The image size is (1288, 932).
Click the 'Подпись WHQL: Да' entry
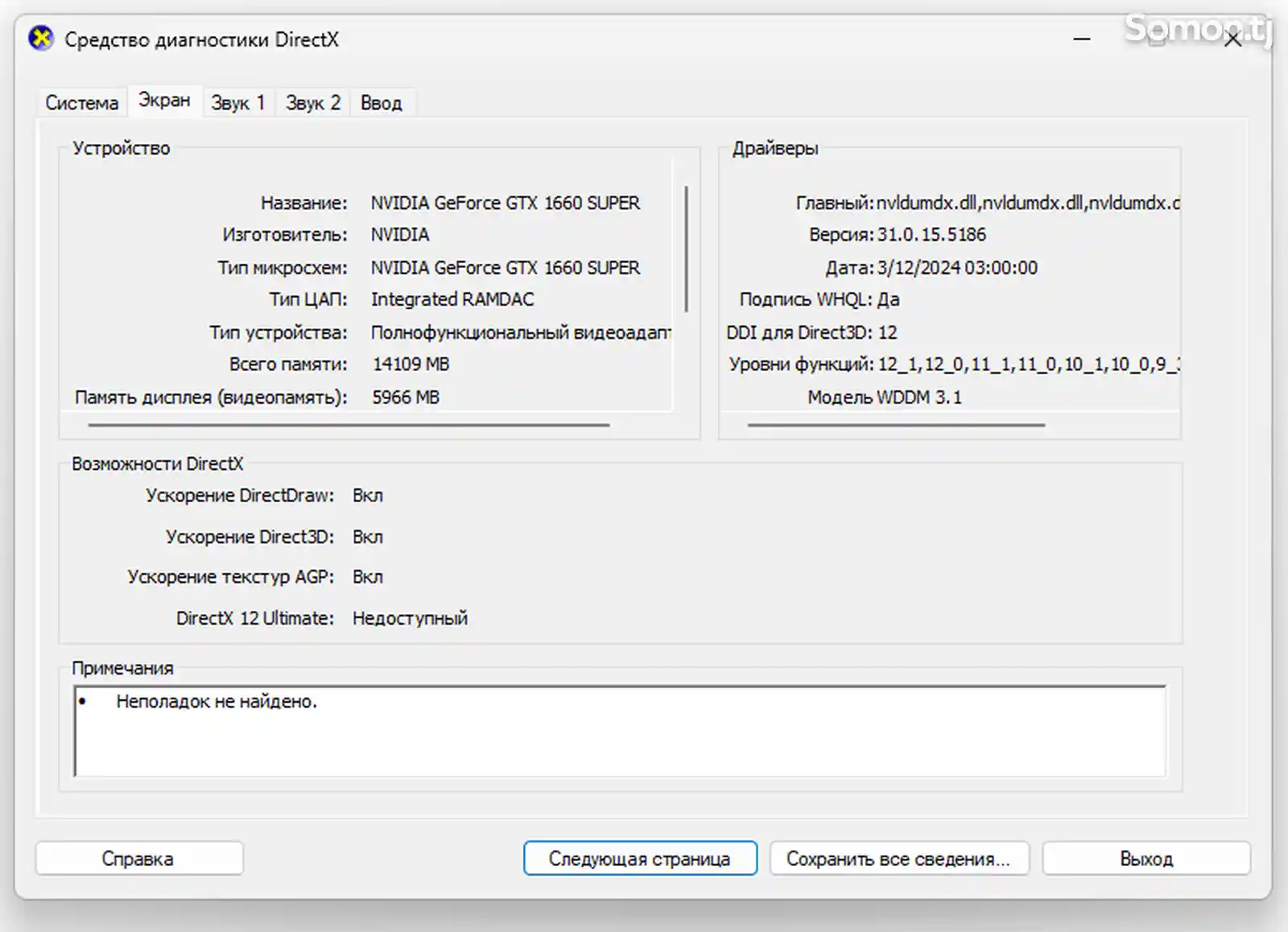(819, 299)
